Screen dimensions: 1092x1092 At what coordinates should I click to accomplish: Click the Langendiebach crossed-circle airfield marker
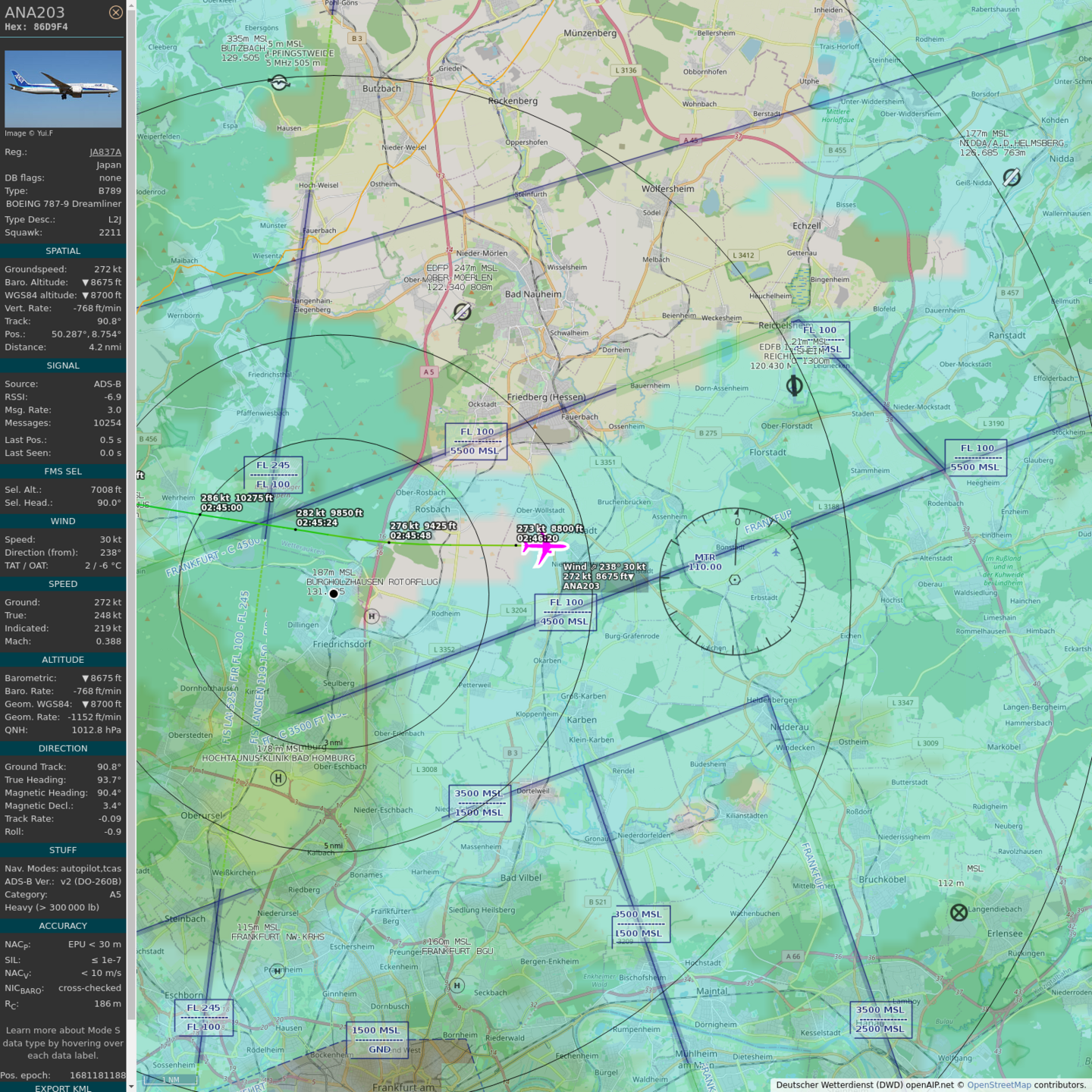pyautogui.click(x=959, y=912)
